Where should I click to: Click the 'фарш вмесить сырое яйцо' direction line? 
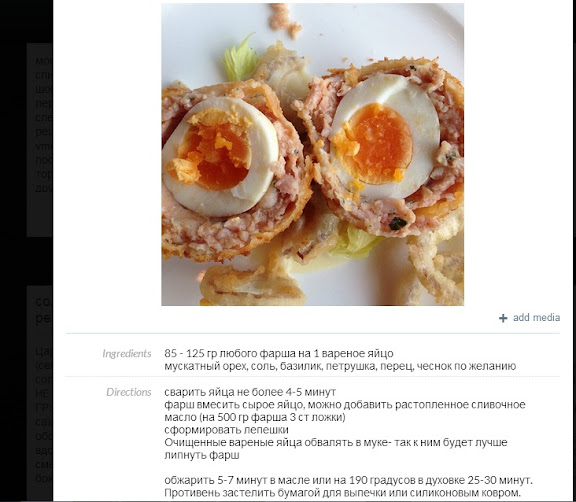(345, 405)
